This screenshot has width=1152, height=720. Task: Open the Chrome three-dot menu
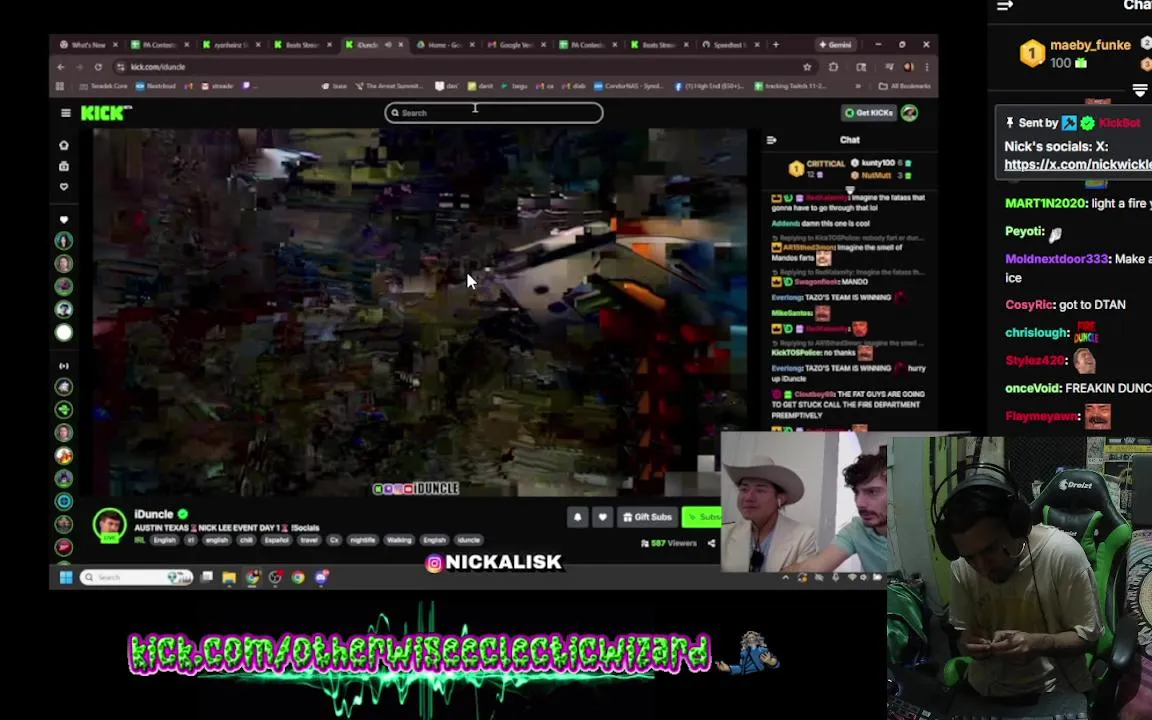[926, 67]
